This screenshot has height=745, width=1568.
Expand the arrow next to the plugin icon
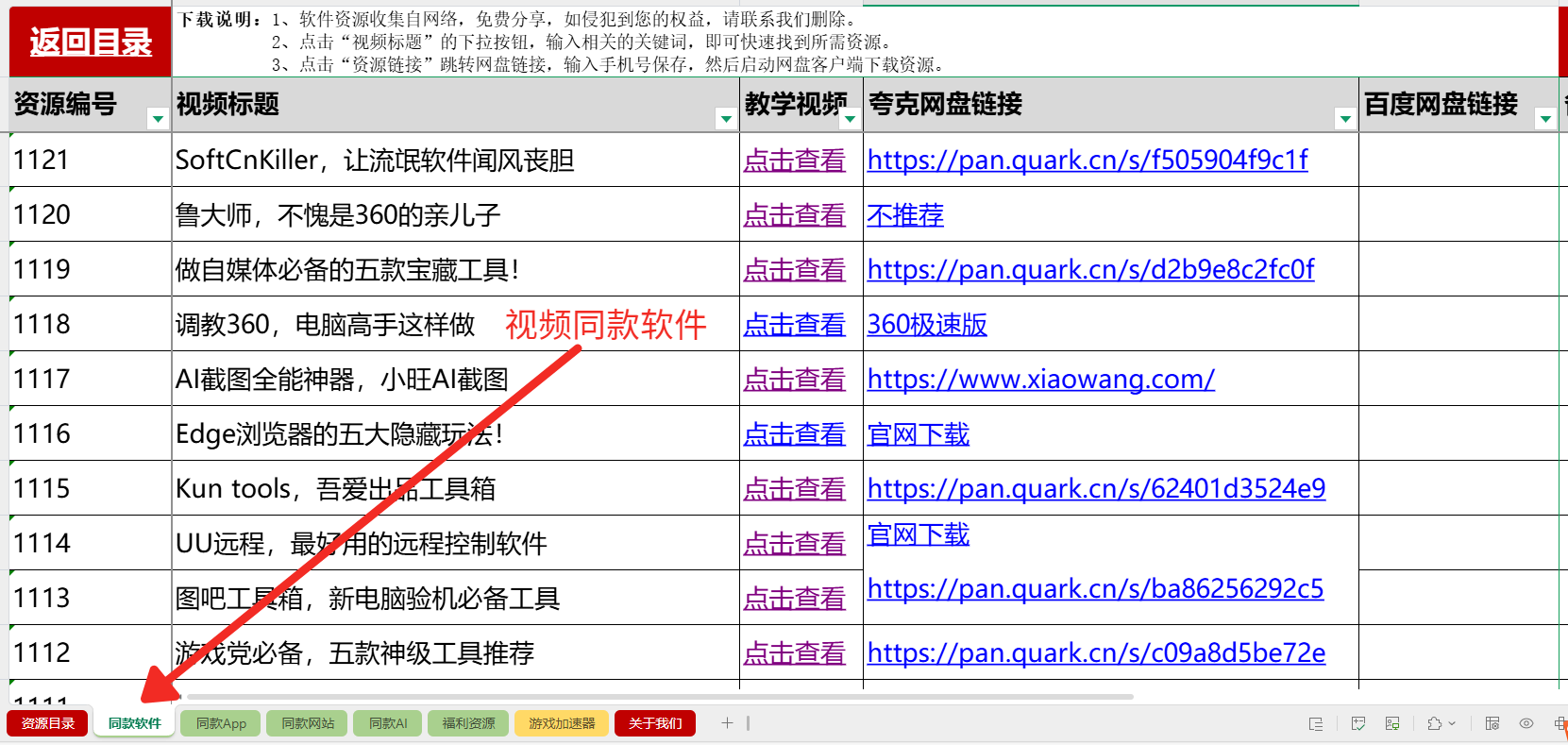[1452, 723]
